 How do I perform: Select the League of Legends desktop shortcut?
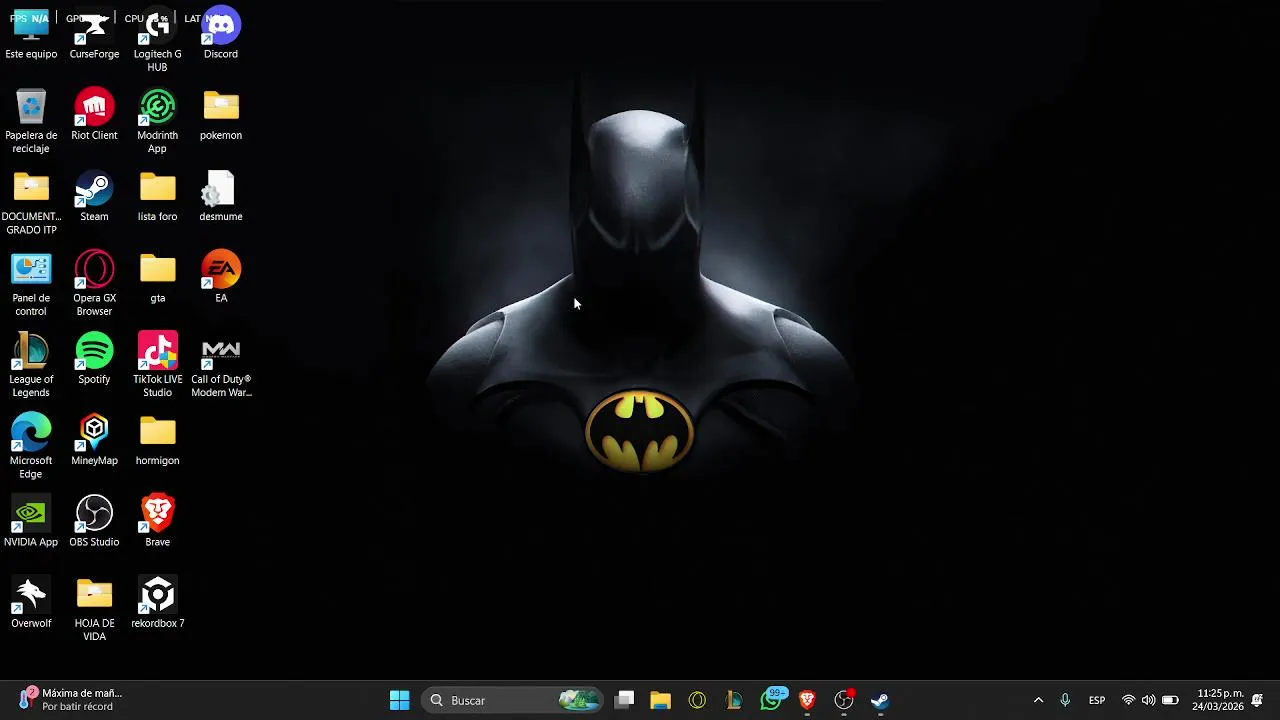click(31, 366)
